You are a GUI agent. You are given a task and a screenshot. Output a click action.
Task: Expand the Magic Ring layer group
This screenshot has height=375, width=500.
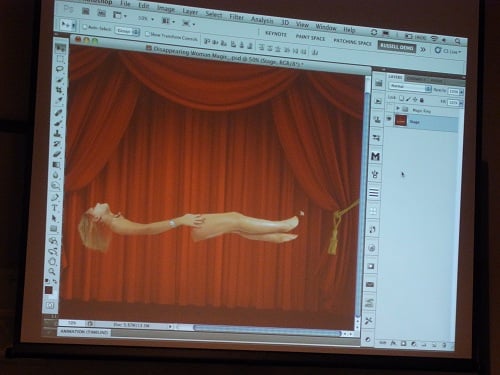click(398, 108)
